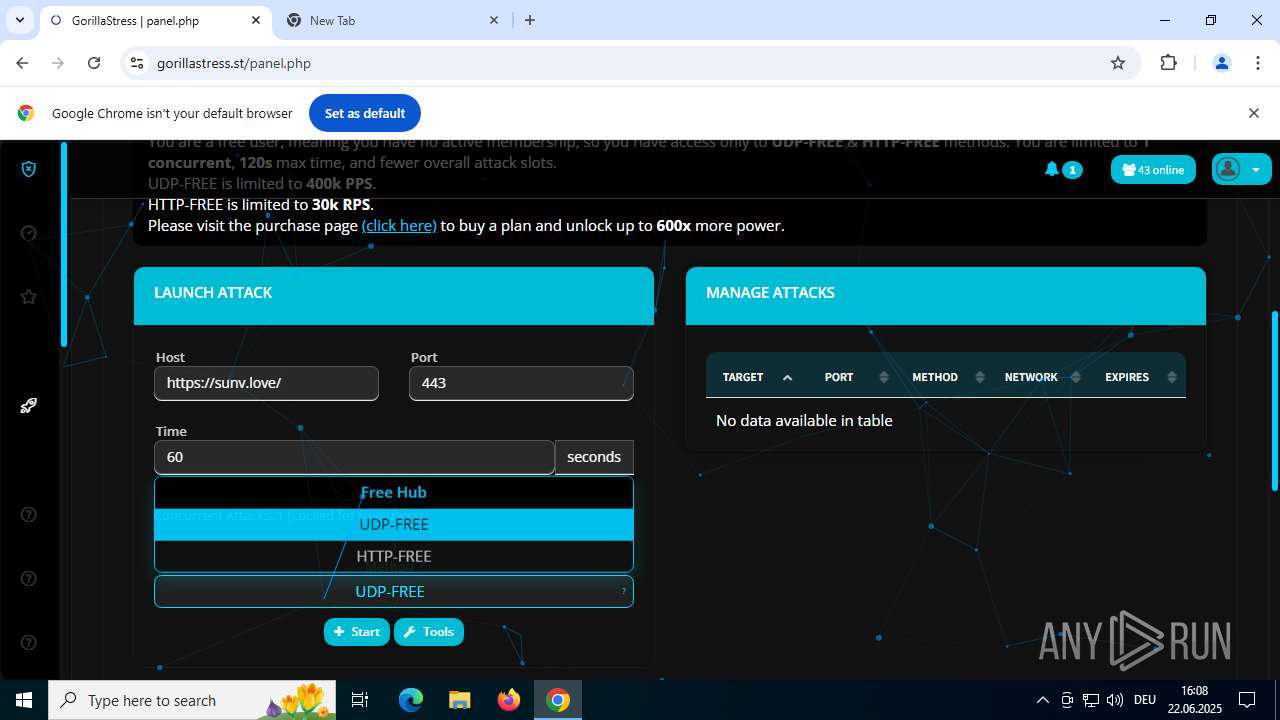Screen dimensions: 1280x720
Task: Open Chrome profile icon
Action: [1221, 63]
